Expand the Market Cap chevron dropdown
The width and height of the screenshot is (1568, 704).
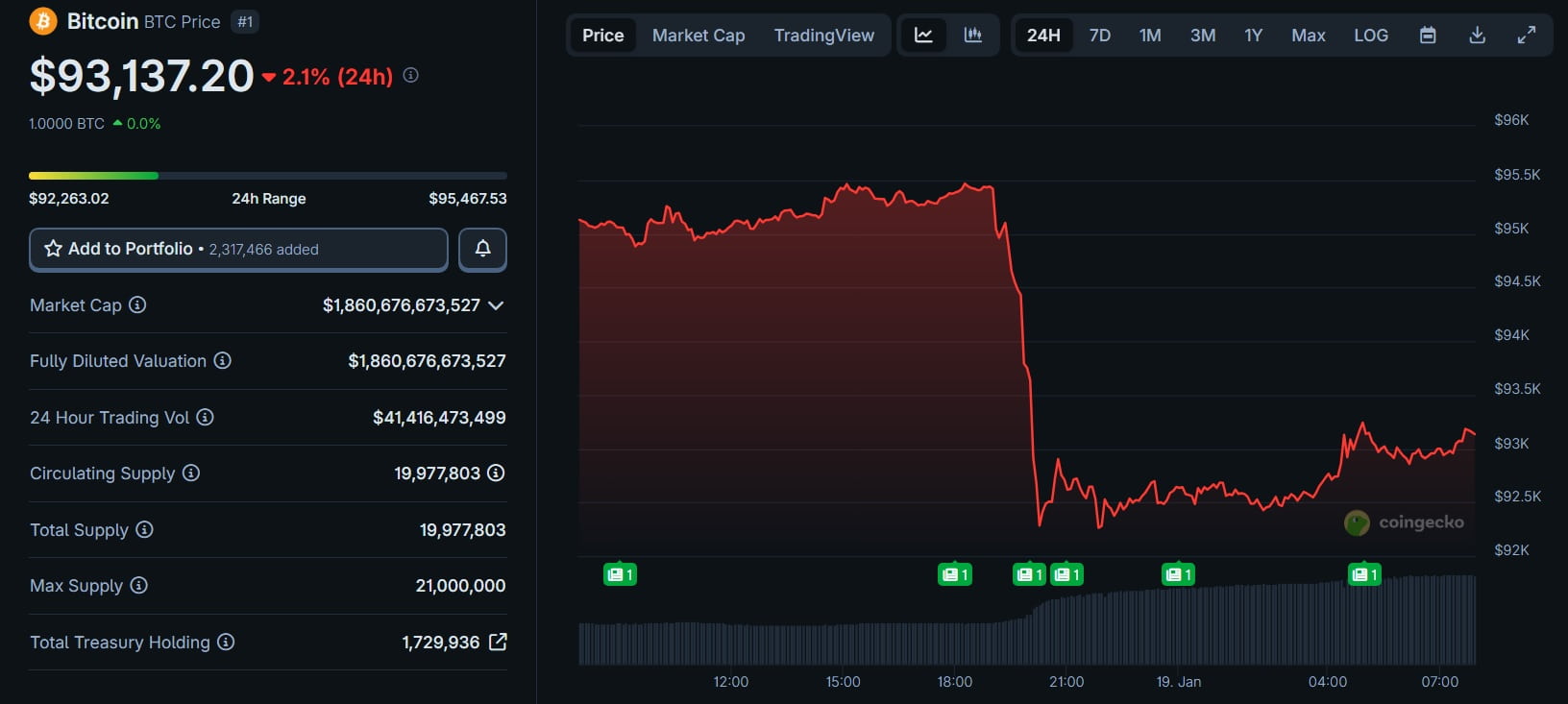[x=496, y=305]
